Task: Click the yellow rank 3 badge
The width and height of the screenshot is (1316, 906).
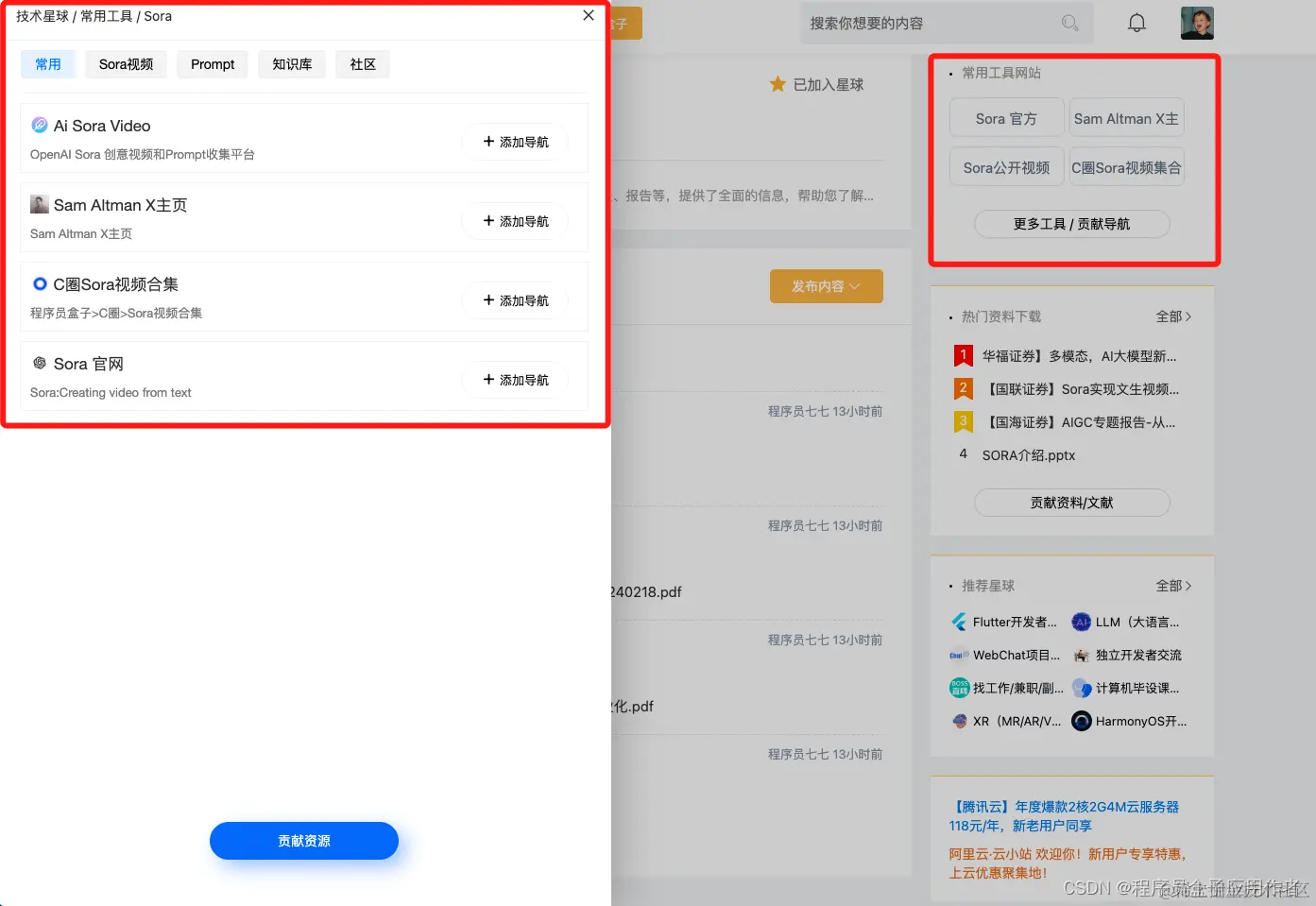Action: [x=963, y=421]
